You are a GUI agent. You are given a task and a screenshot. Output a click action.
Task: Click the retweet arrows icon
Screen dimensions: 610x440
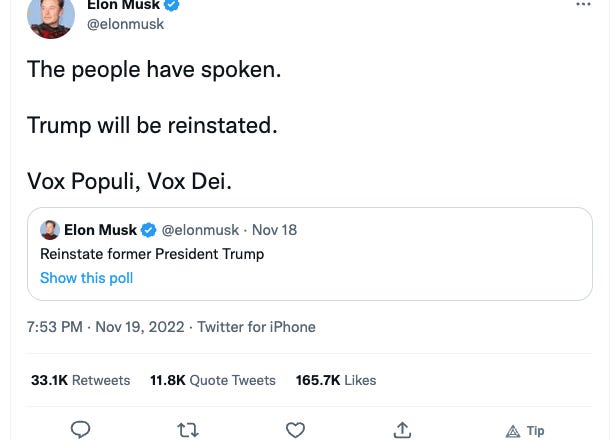click(188, 430)
